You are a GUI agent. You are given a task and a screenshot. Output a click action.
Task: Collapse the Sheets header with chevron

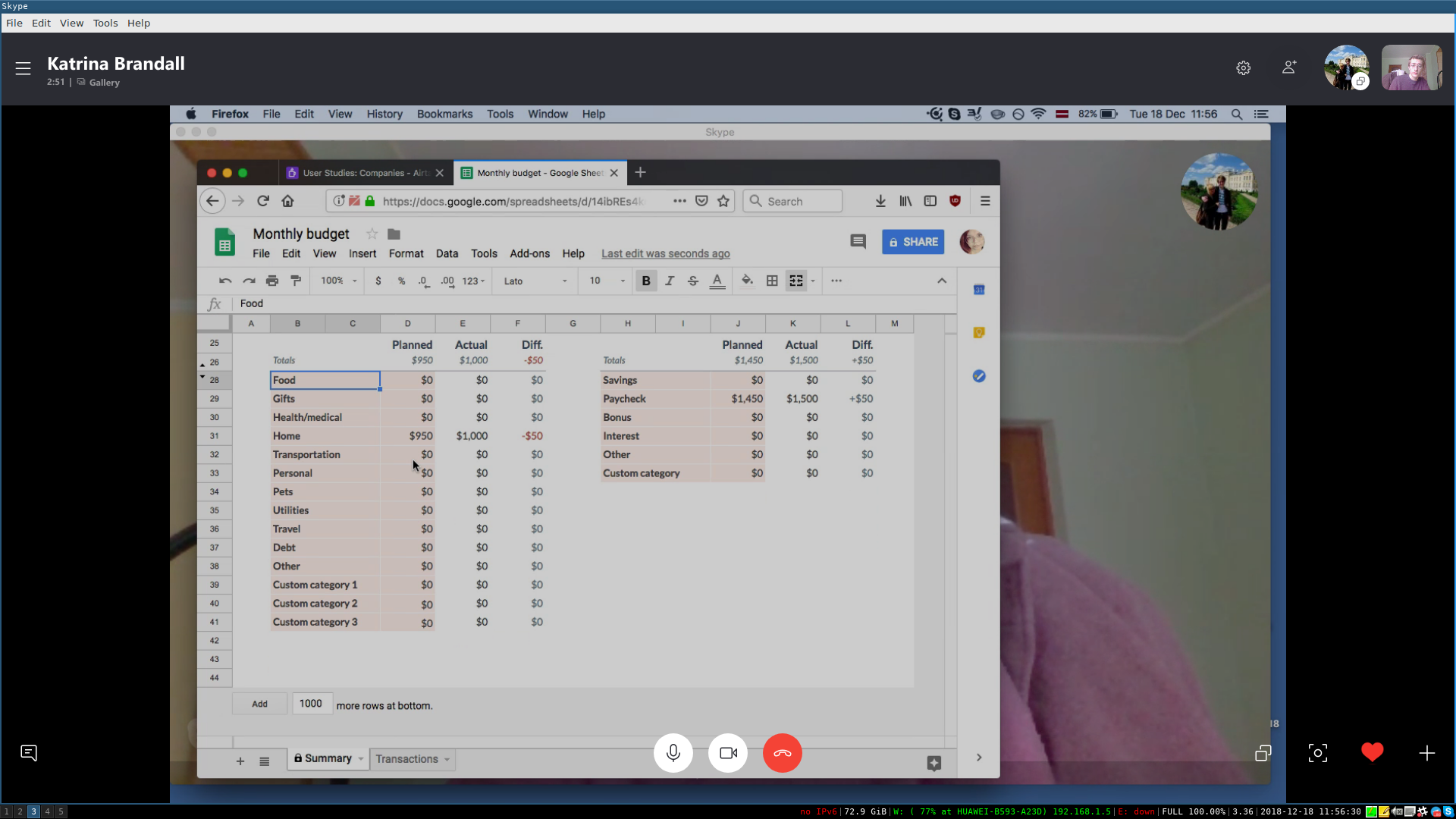coord(942,281)
